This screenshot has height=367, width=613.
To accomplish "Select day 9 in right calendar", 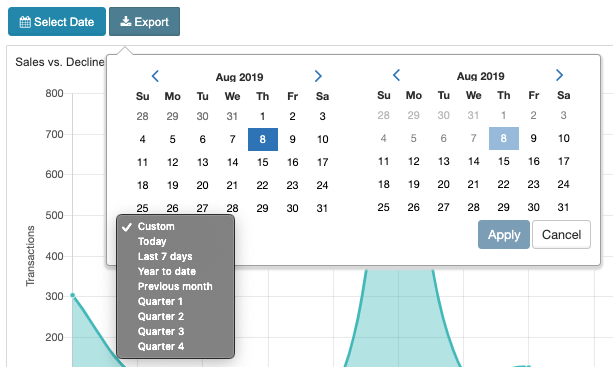I will coord(534,138).
